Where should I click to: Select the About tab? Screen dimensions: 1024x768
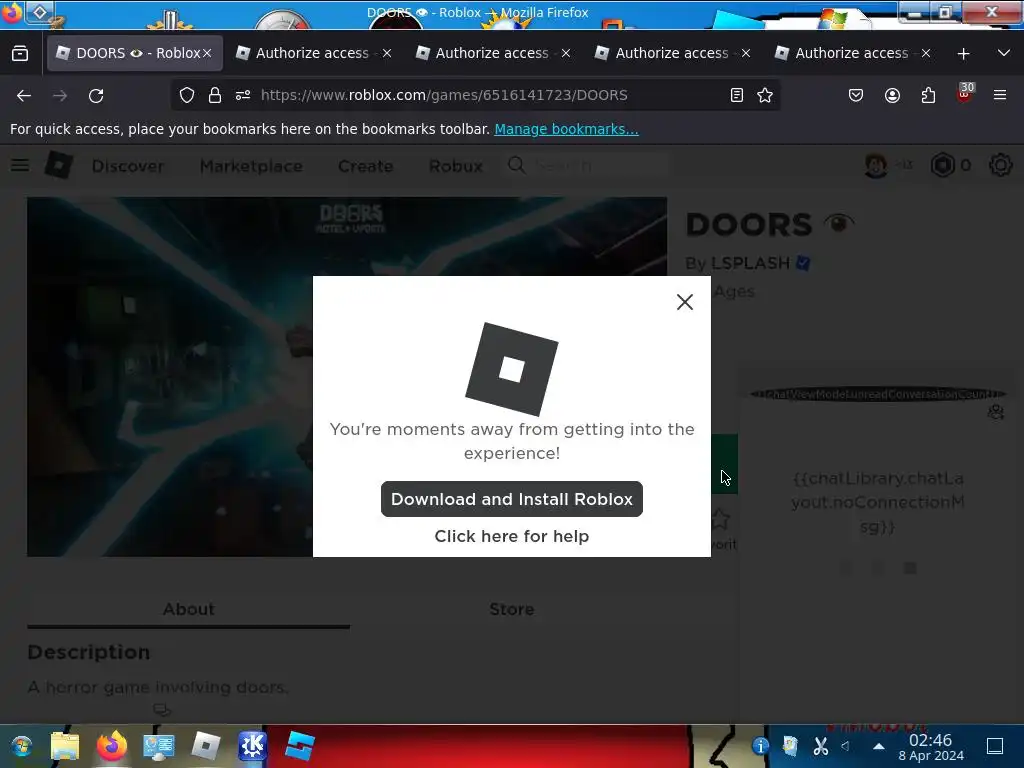(189, 609)
